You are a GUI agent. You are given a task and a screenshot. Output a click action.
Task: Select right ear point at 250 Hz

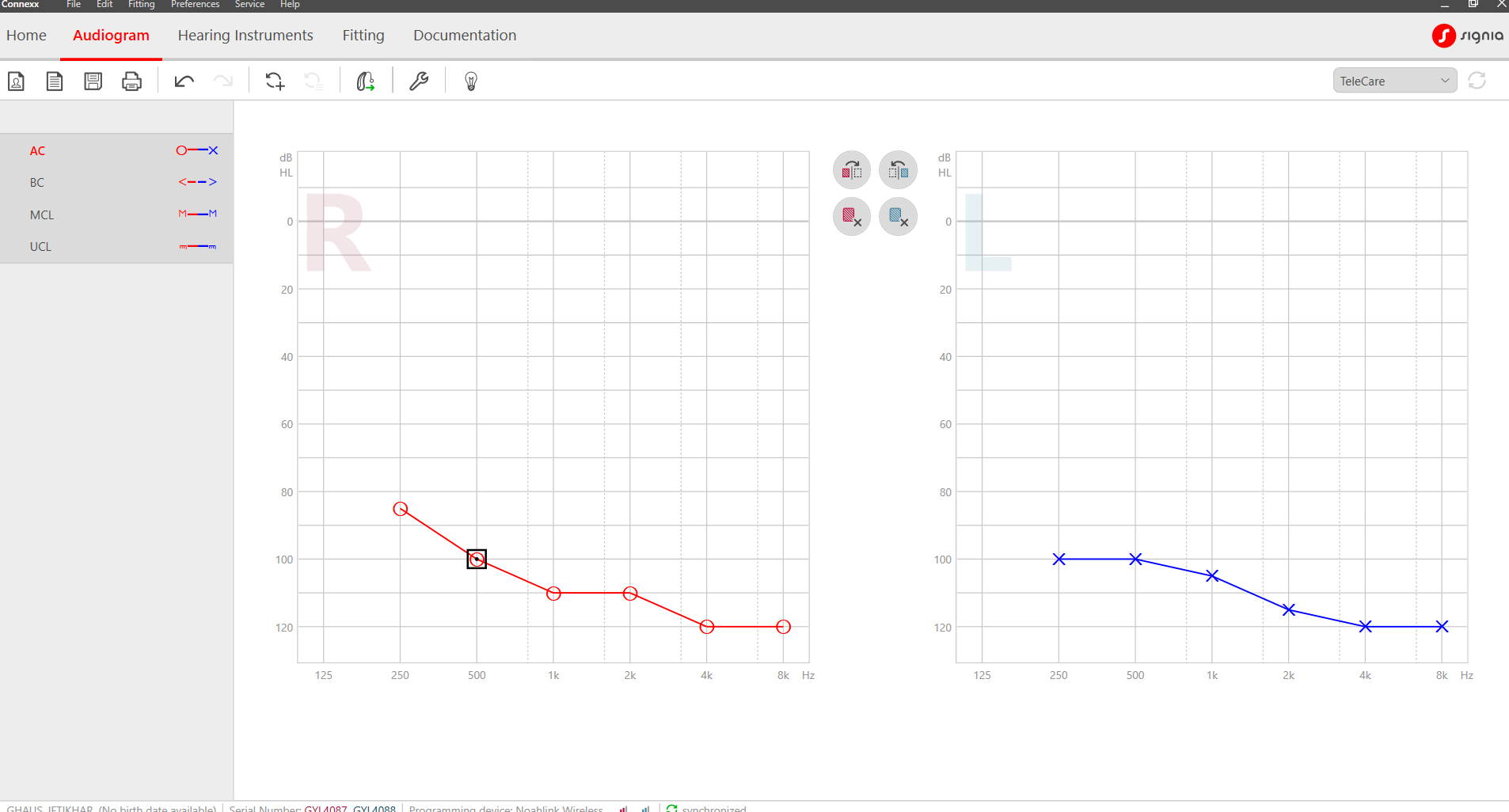[401, 509]
